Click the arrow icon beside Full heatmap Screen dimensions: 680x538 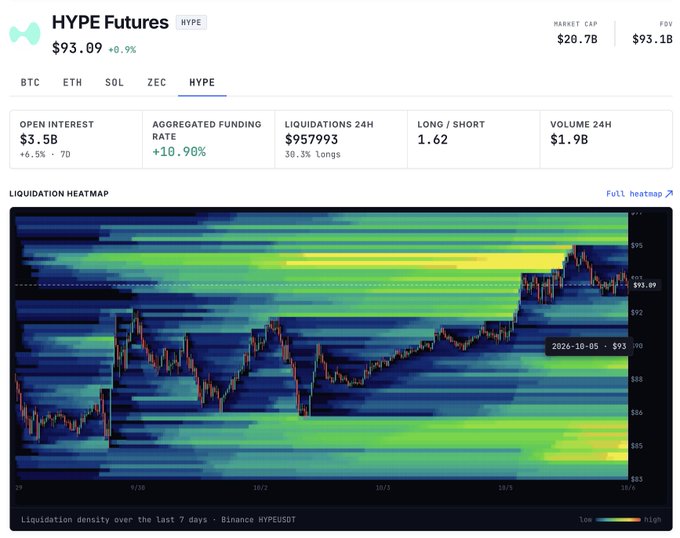(669, 193)
